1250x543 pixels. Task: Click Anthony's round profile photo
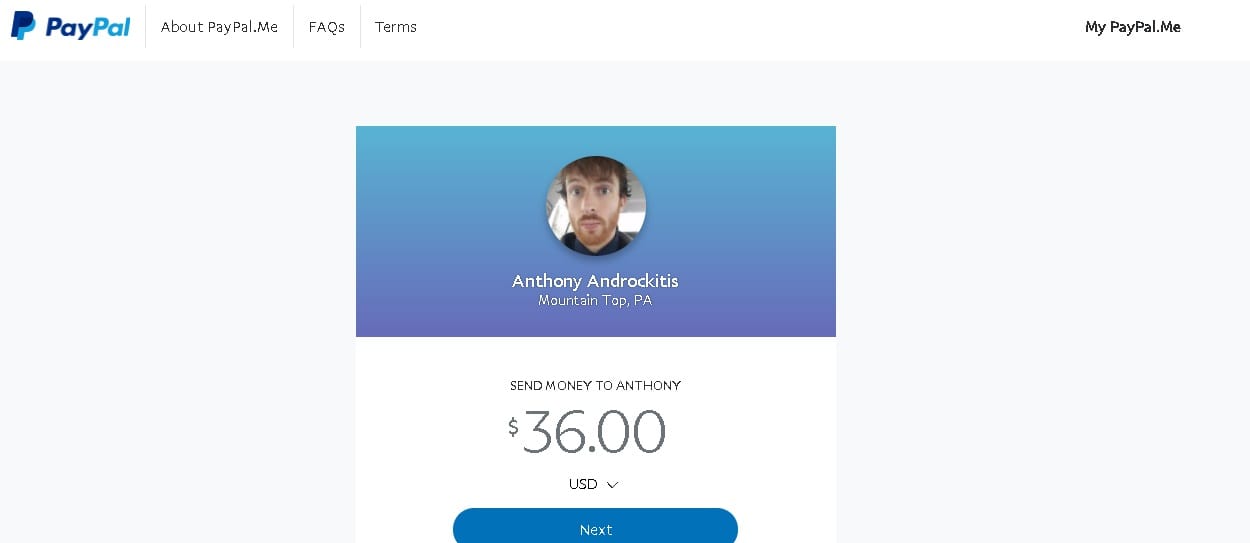tap(596, 206)
